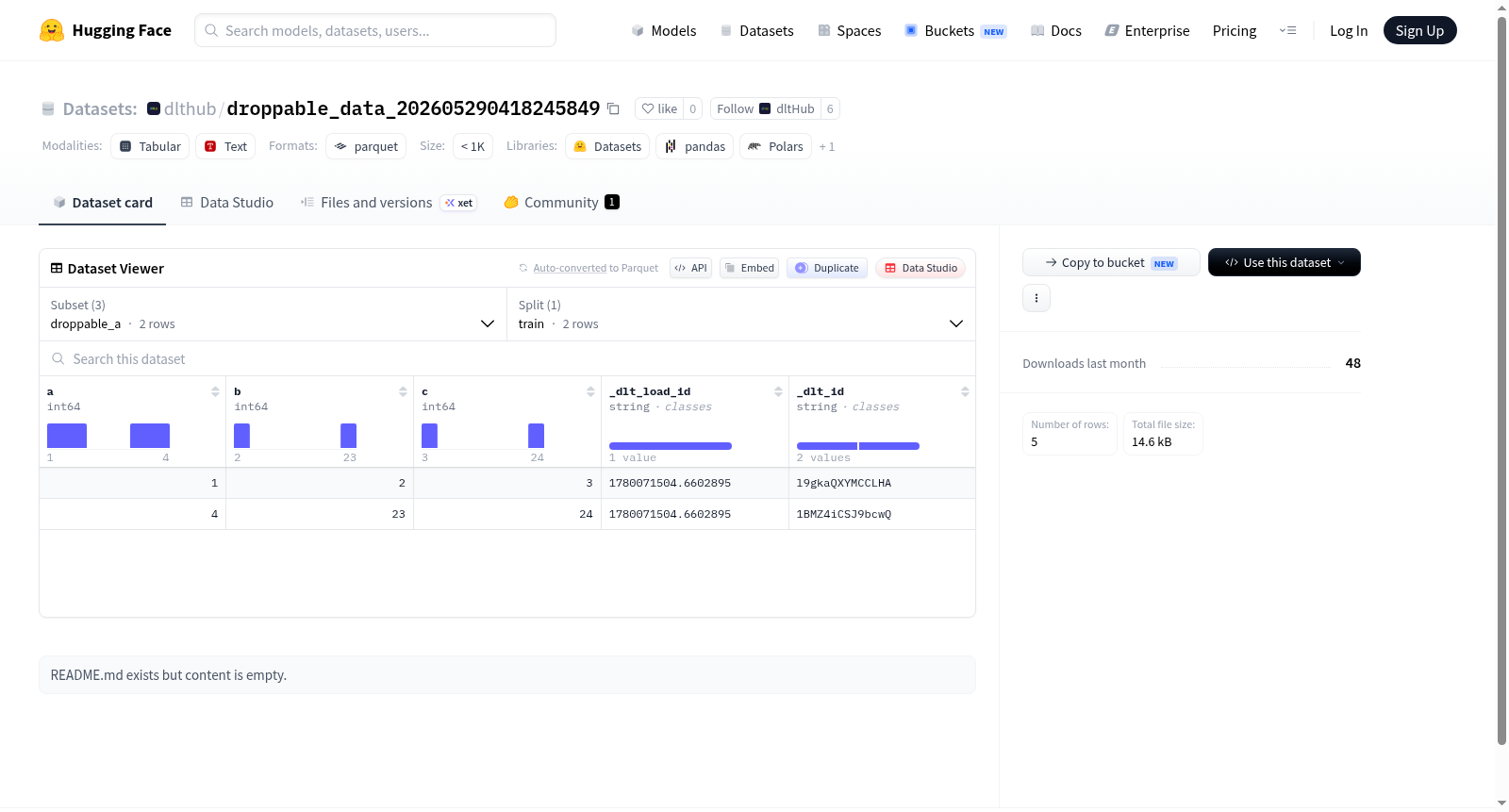Screen dimensions: 1509x812
Task: Click Copy to bucket button
Action: click(x=1111, y=262)
